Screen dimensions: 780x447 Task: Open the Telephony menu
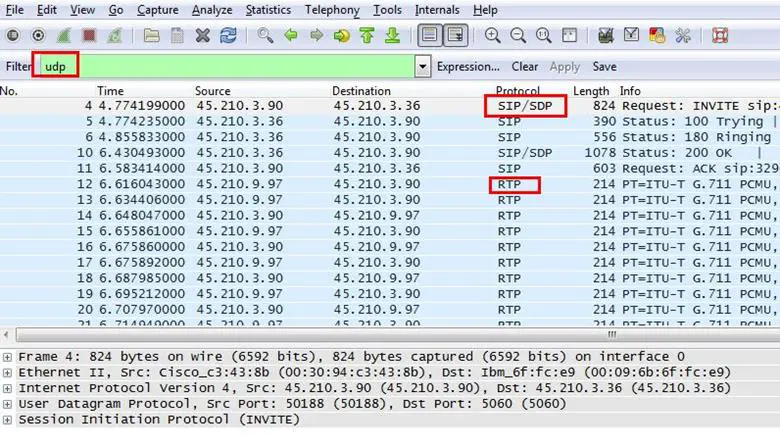pyautogui.click(x=332, y=10)
